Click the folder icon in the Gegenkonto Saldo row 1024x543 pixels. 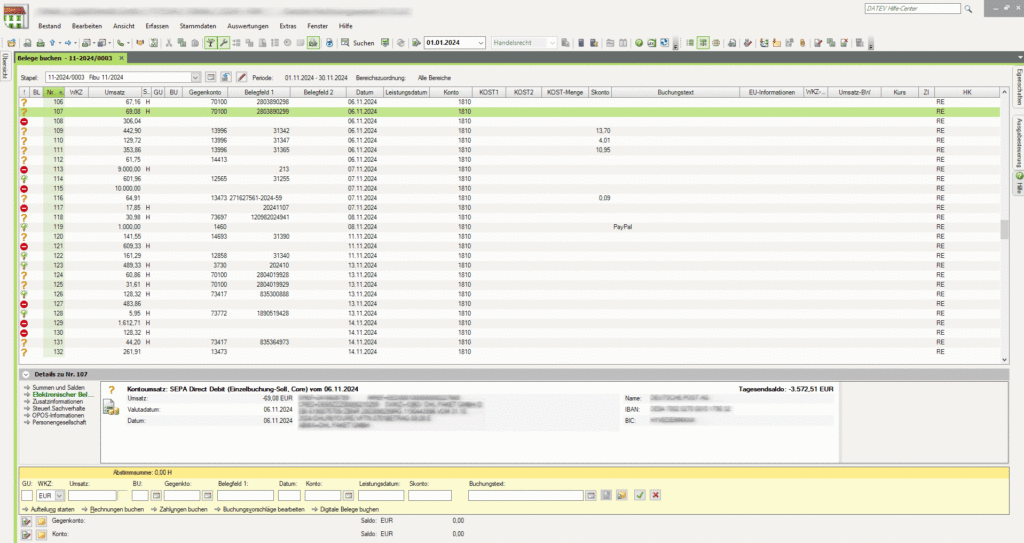pos(41,521)
